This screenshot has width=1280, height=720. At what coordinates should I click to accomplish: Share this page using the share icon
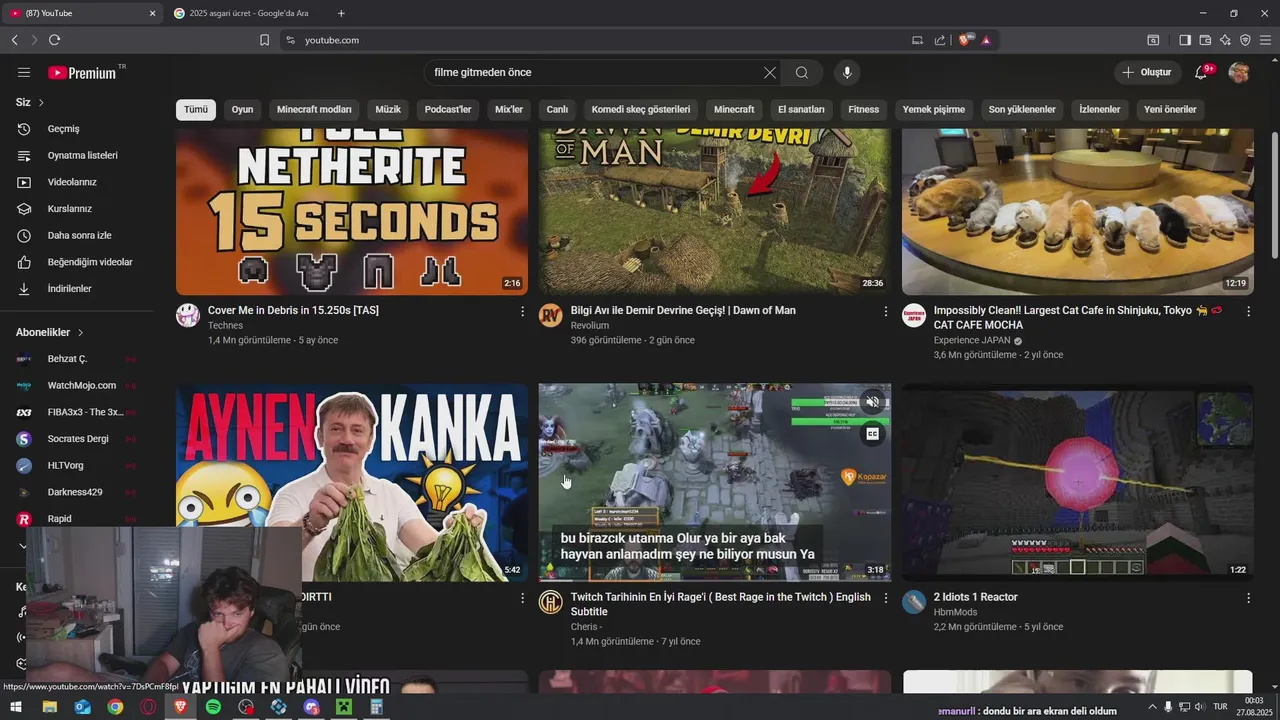pyautogui.click(x=940, y=40)
